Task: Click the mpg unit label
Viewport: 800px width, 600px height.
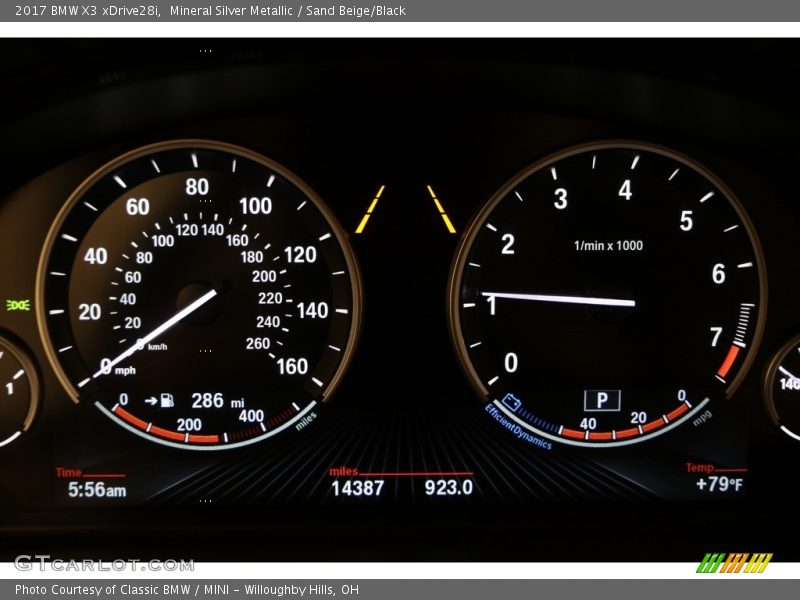Action: (703, 417)
